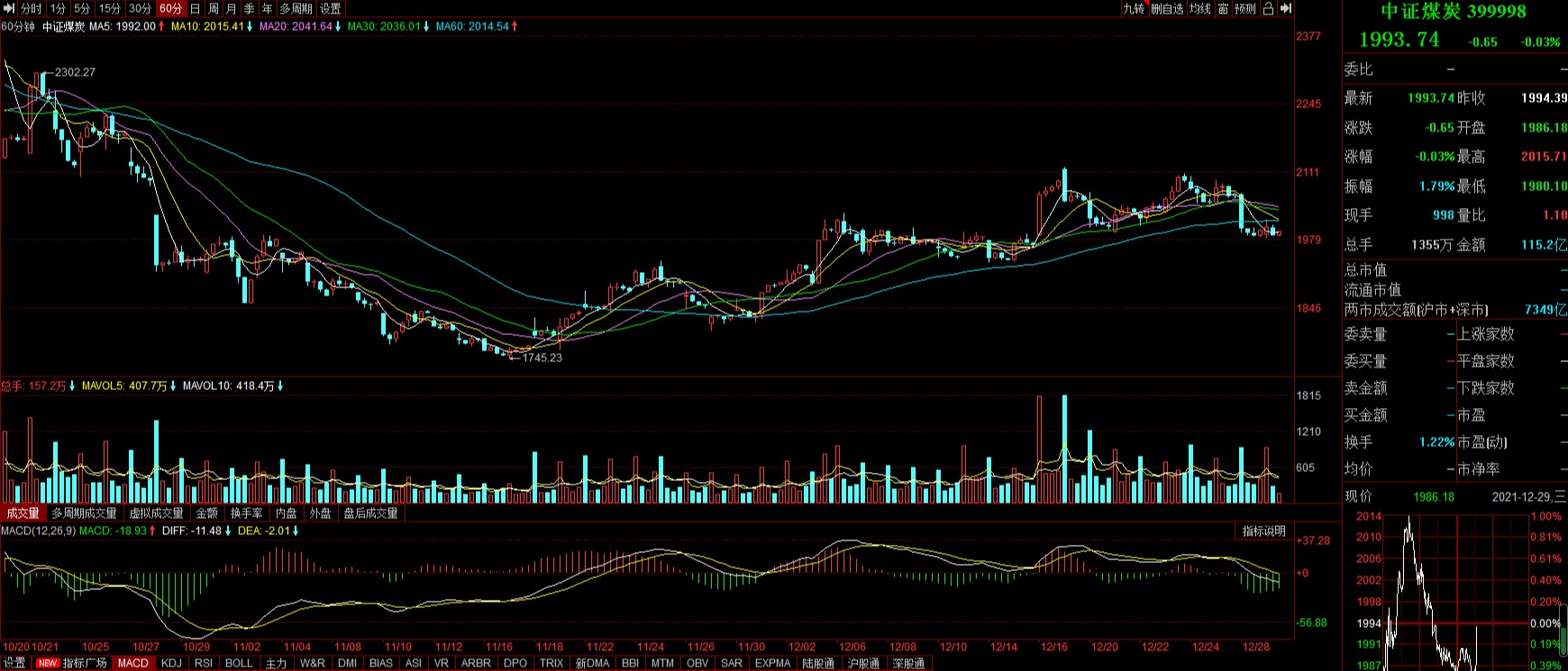The width and height of the screenshot is (1568, 671).
Task: Open 虚拟成交量 volume tab
Action: pyautogui.click(x=157, y=513)
